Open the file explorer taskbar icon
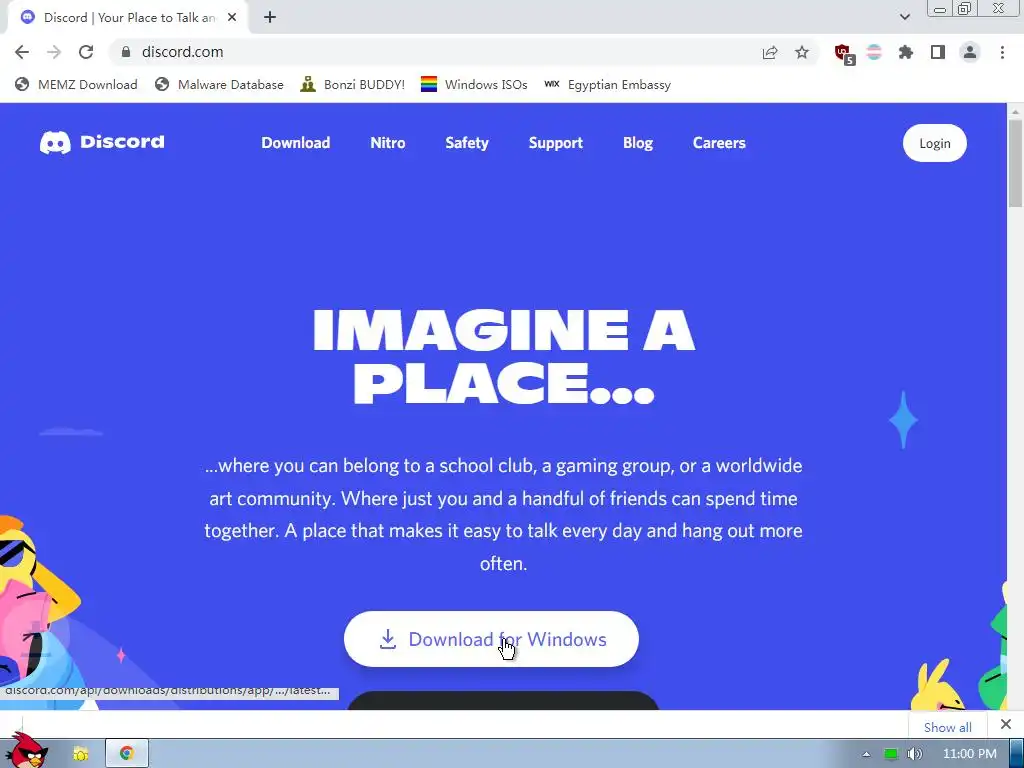The width and height of the screenshot is (1024, 768). (x=81, y=754)
